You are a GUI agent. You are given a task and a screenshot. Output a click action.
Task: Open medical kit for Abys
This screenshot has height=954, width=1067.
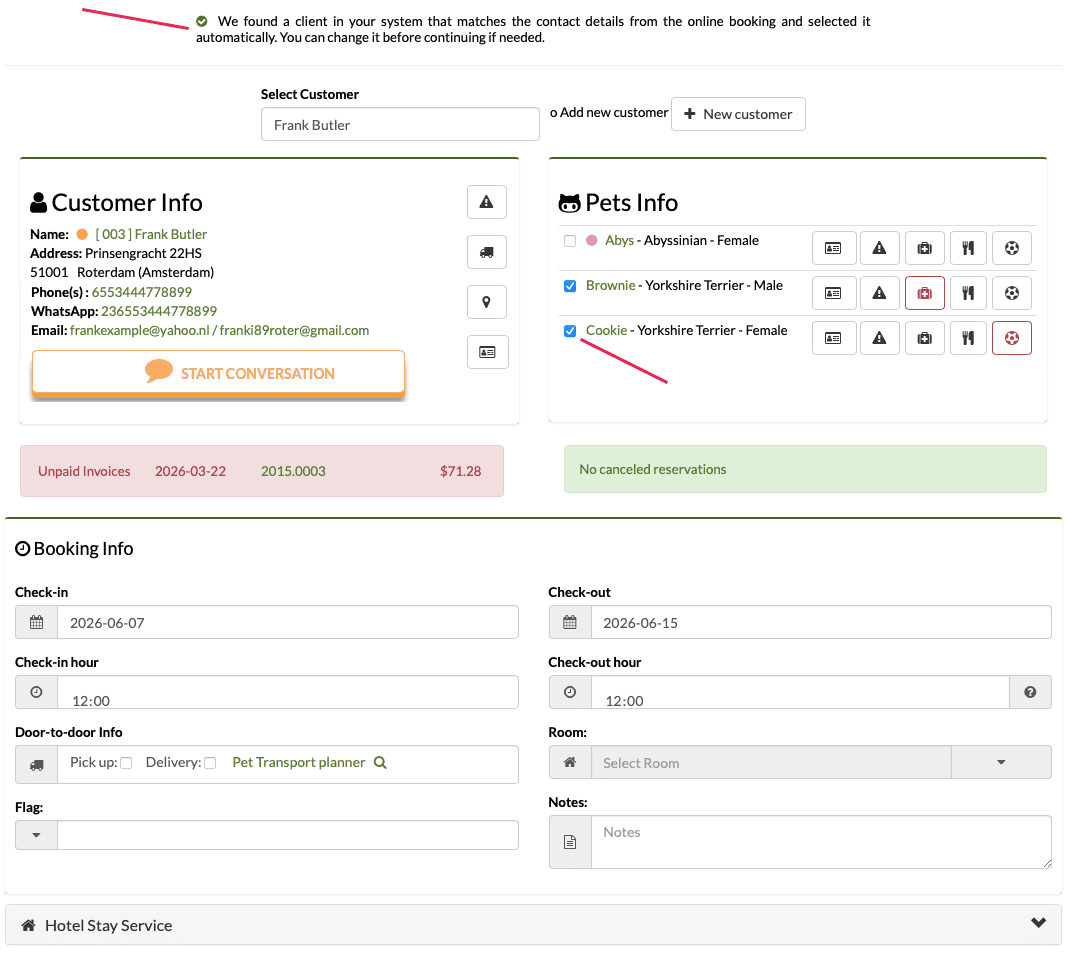click(924, 248)
